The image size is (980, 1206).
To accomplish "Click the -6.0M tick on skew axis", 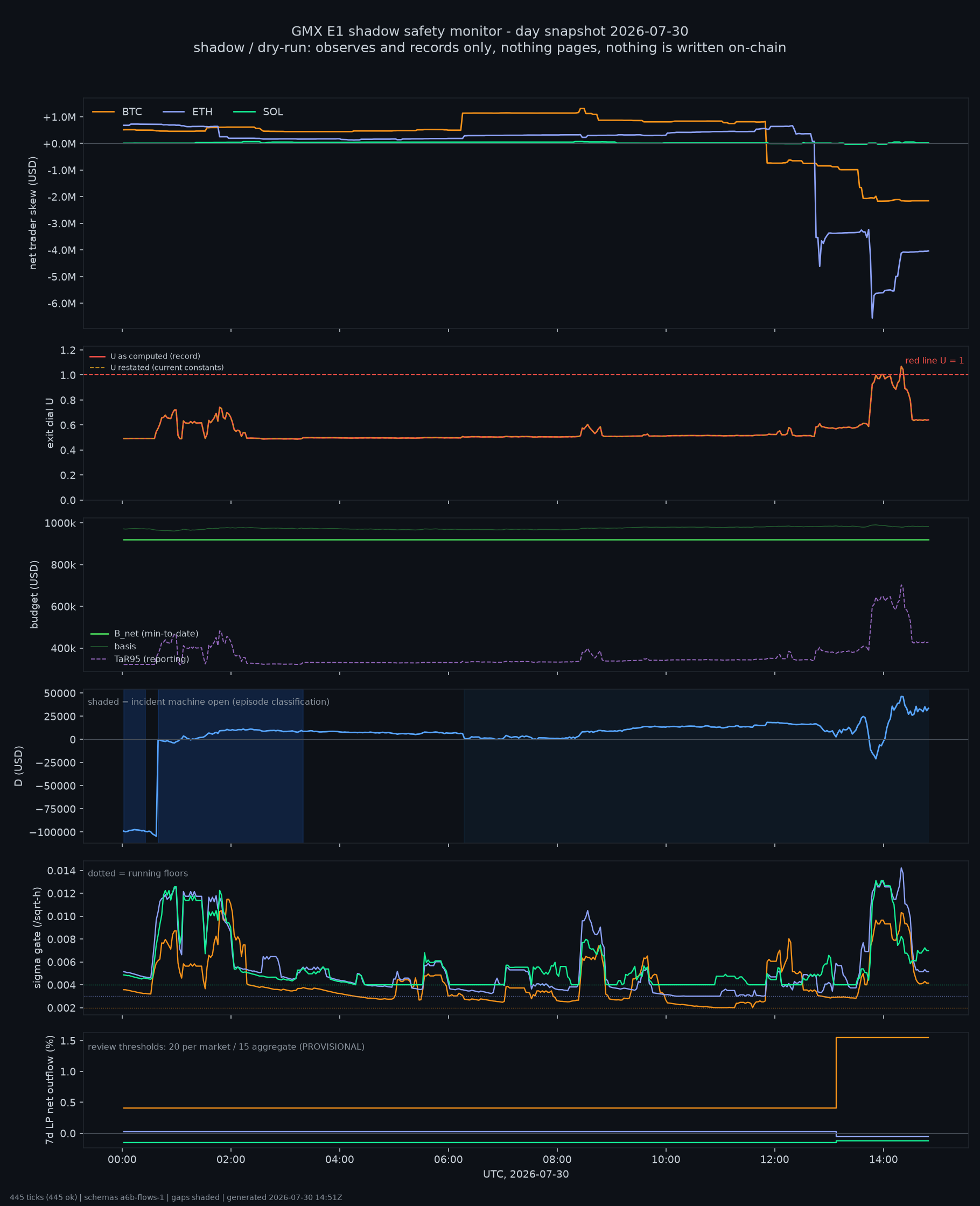I will [x=61, y=304].
